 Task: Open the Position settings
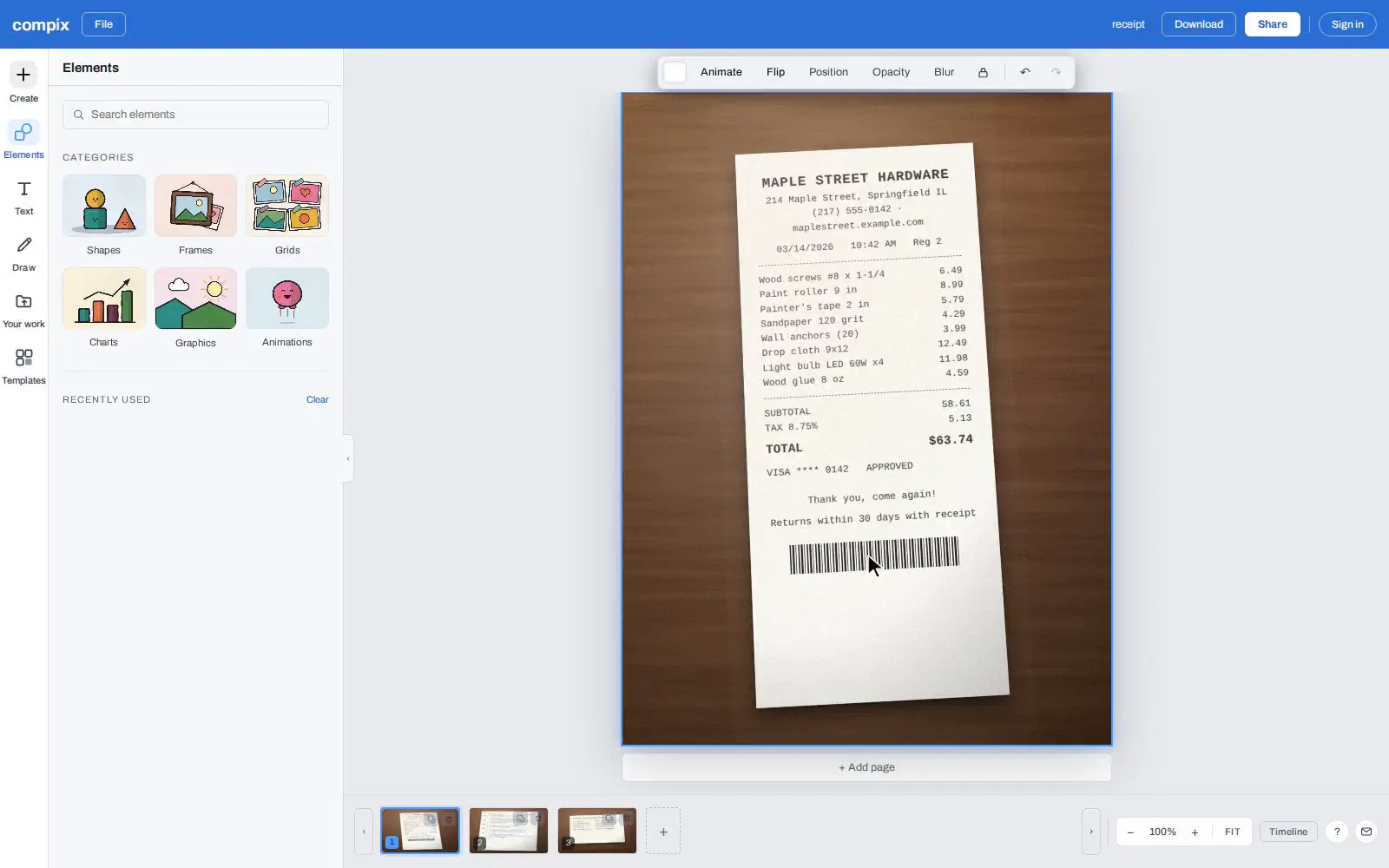pyautogui.click(x=828, y=72)
